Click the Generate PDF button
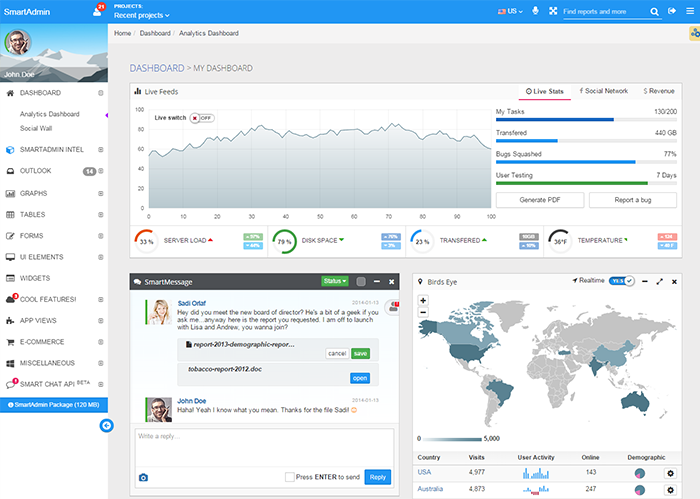700x499 pixels. (x=538, y=200)
